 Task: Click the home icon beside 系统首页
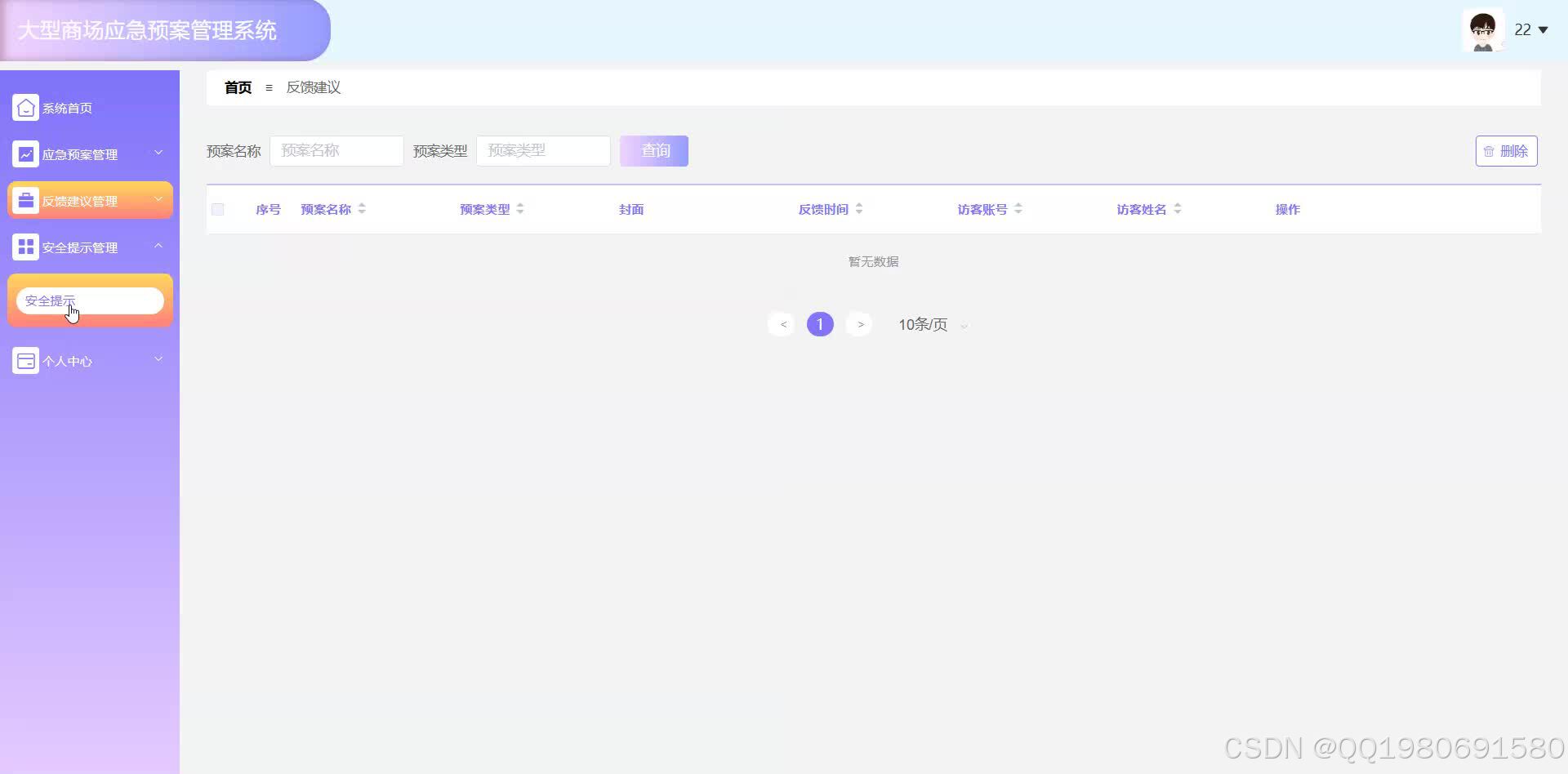[x=24, y=107]
